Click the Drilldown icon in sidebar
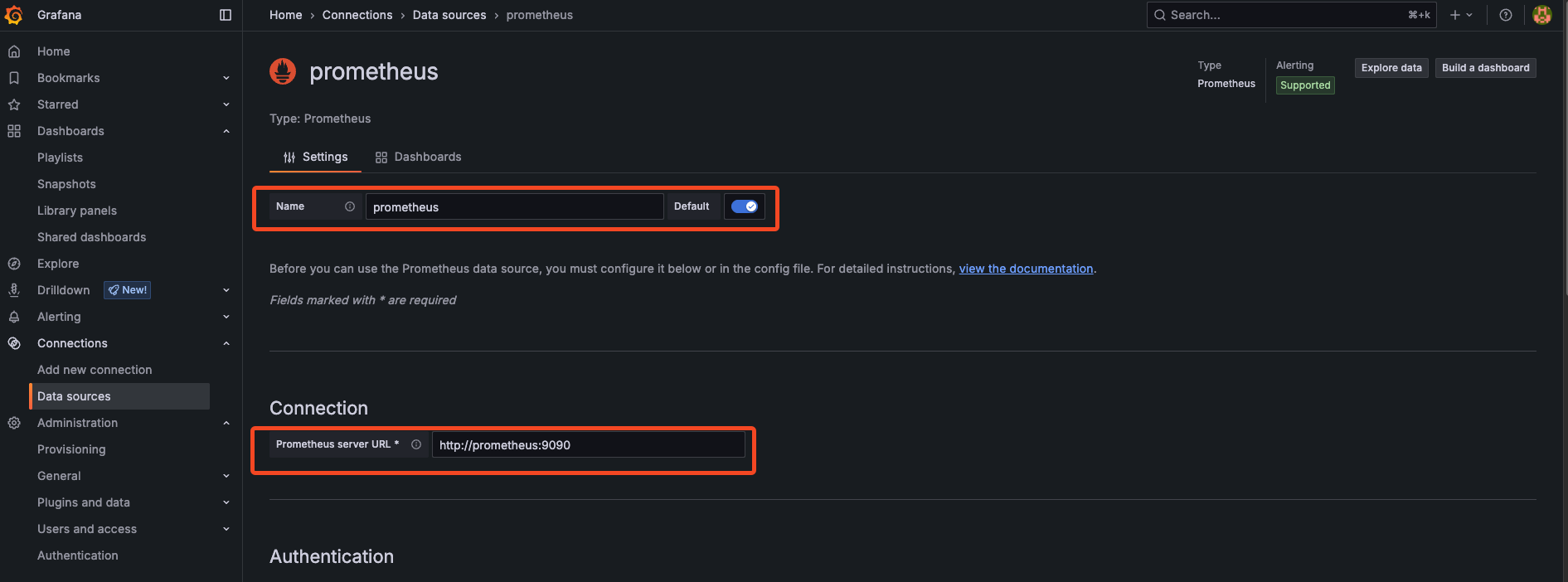 (x=14, y=290)
